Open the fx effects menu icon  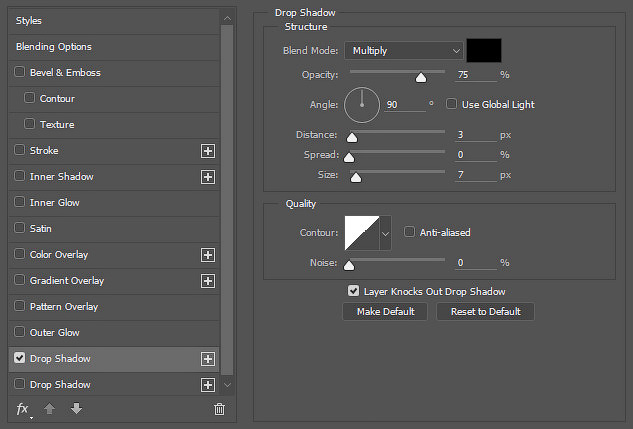[x=23, y=409]
